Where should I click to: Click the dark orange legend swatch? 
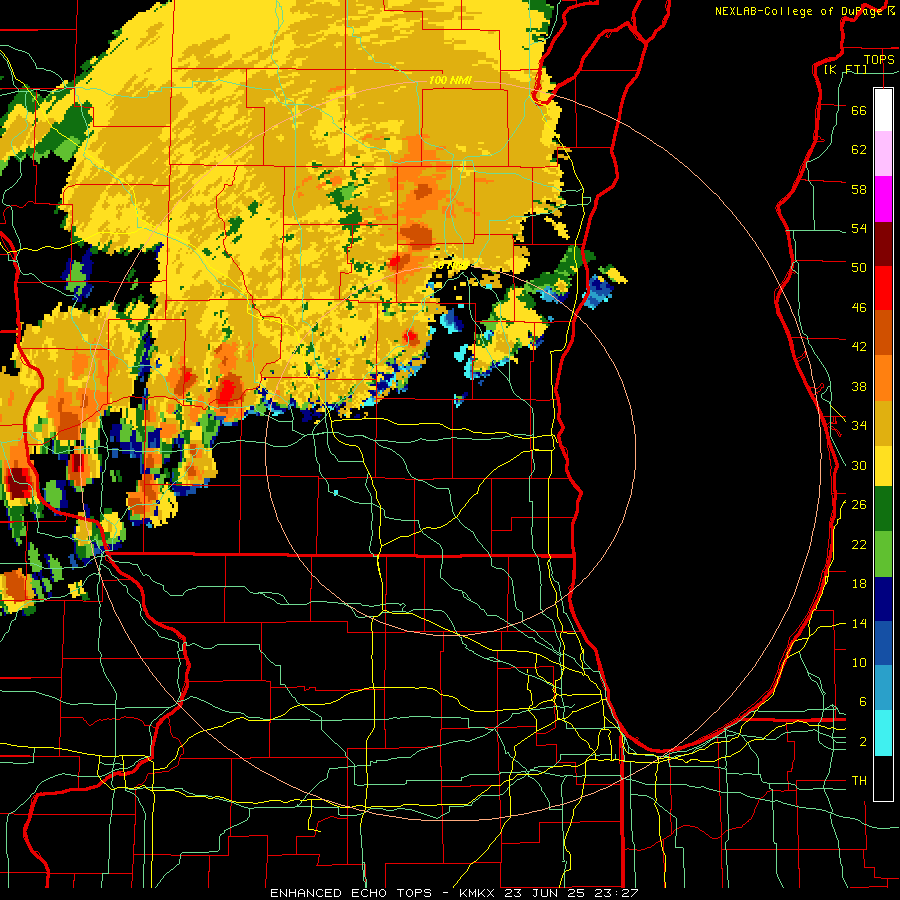[883, 332]
